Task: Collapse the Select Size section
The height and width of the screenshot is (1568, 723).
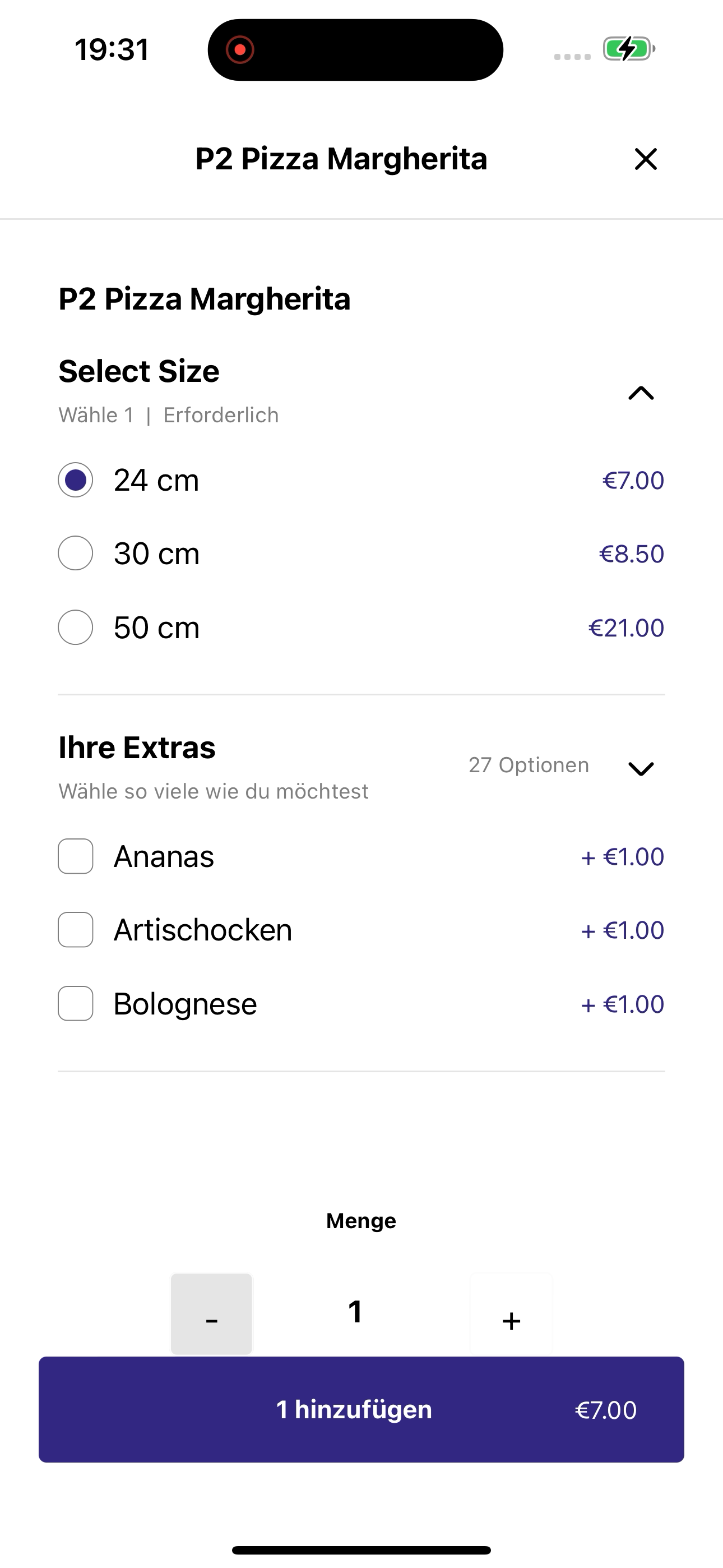Action: [640, 393]
